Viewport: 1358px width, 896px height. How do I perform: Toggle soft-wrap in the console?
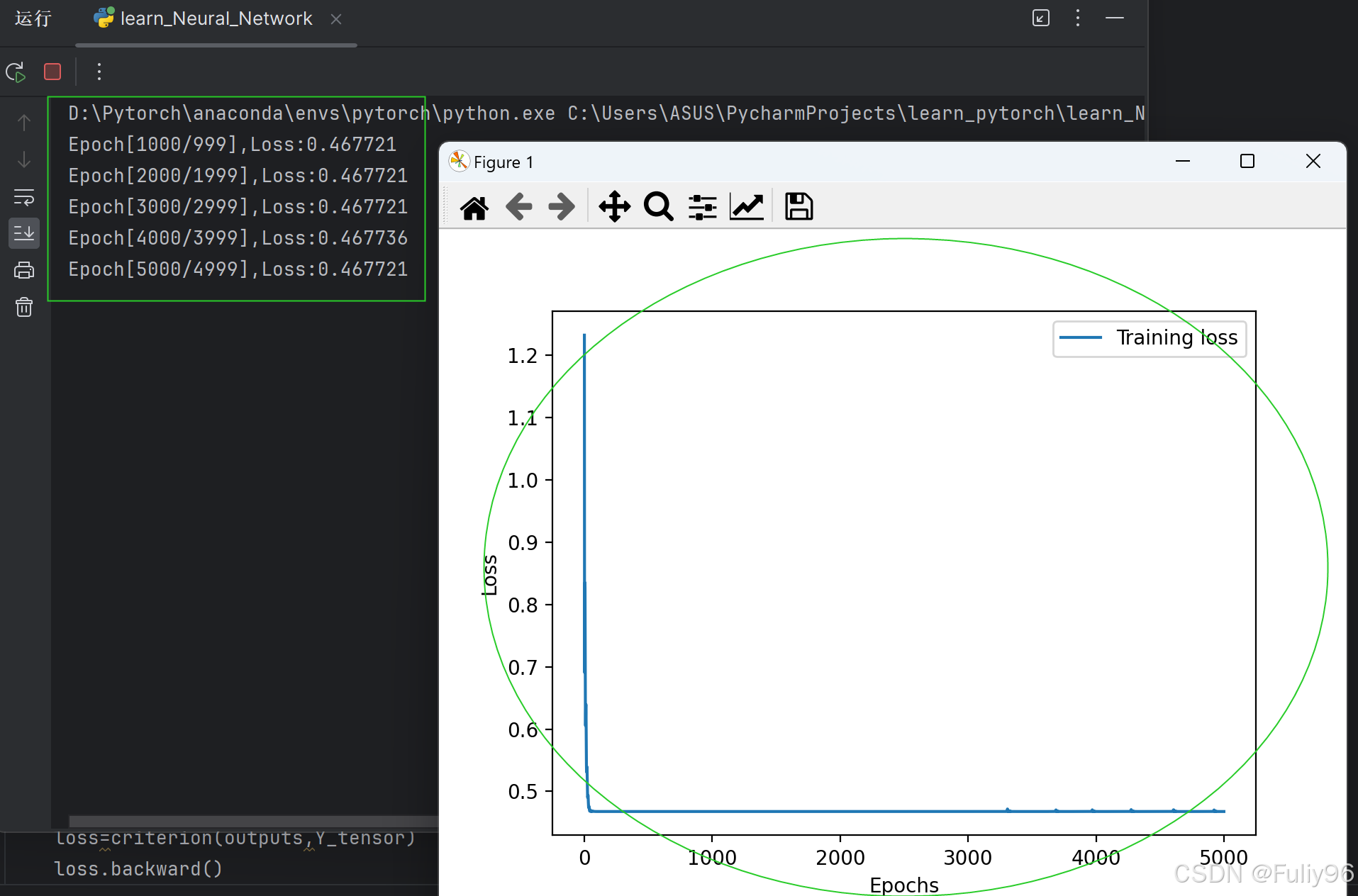[24, 196]
